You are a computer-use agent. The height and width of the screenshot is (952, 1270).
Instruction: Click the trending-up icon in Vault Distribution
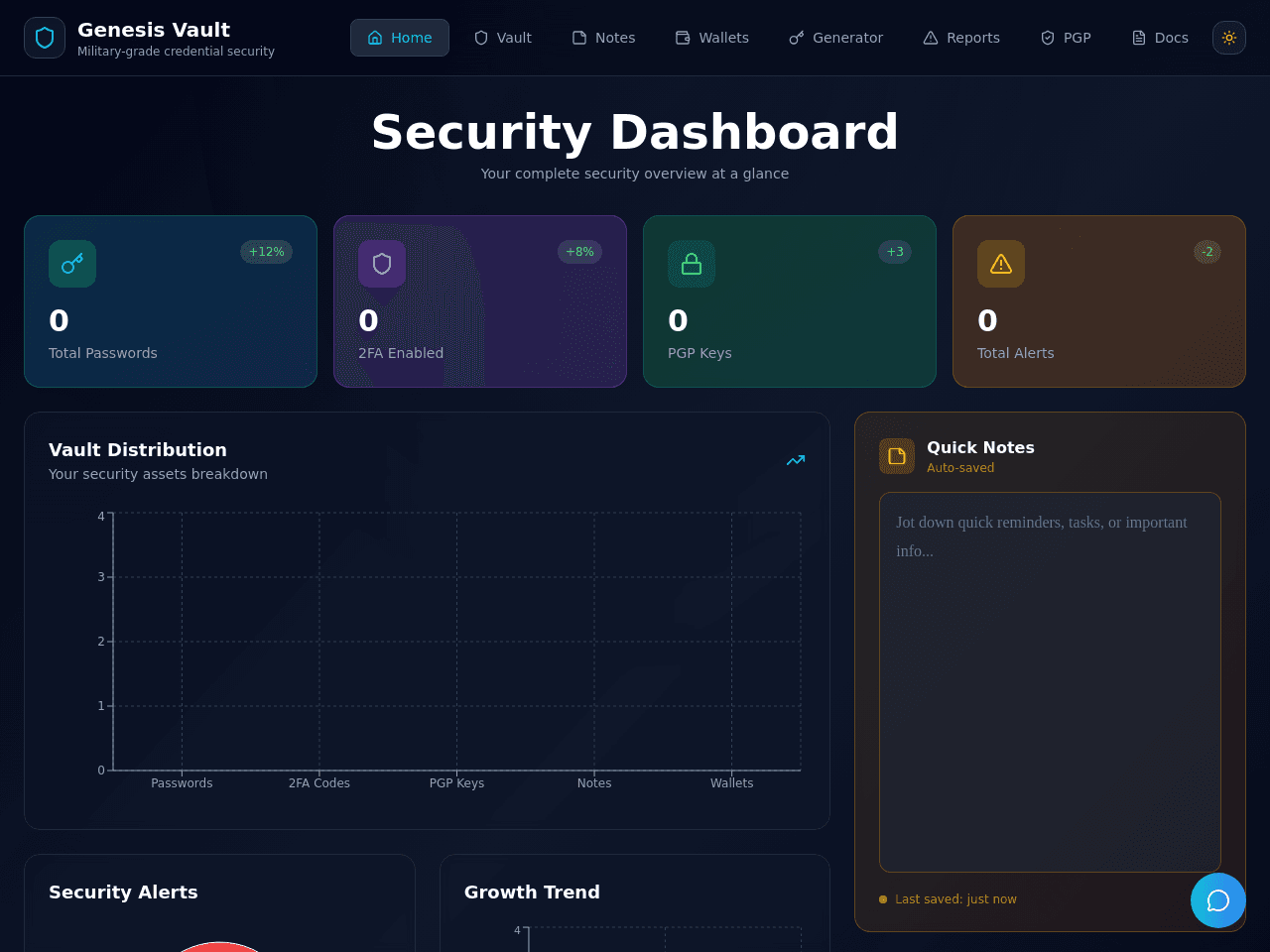(x=796, y=460)
